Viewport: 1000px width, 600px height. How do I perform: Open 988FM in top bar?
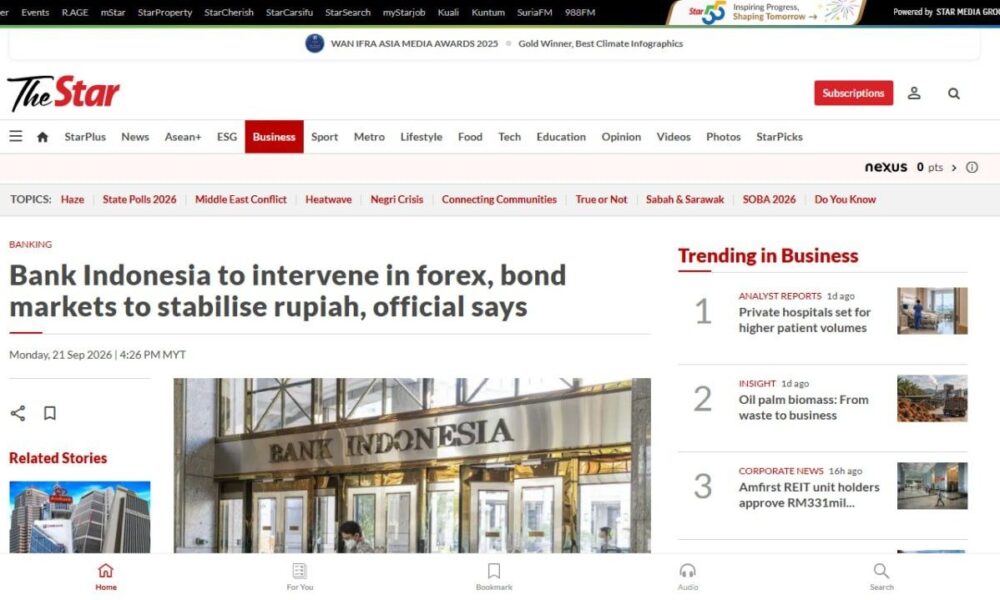click(580, 12)
